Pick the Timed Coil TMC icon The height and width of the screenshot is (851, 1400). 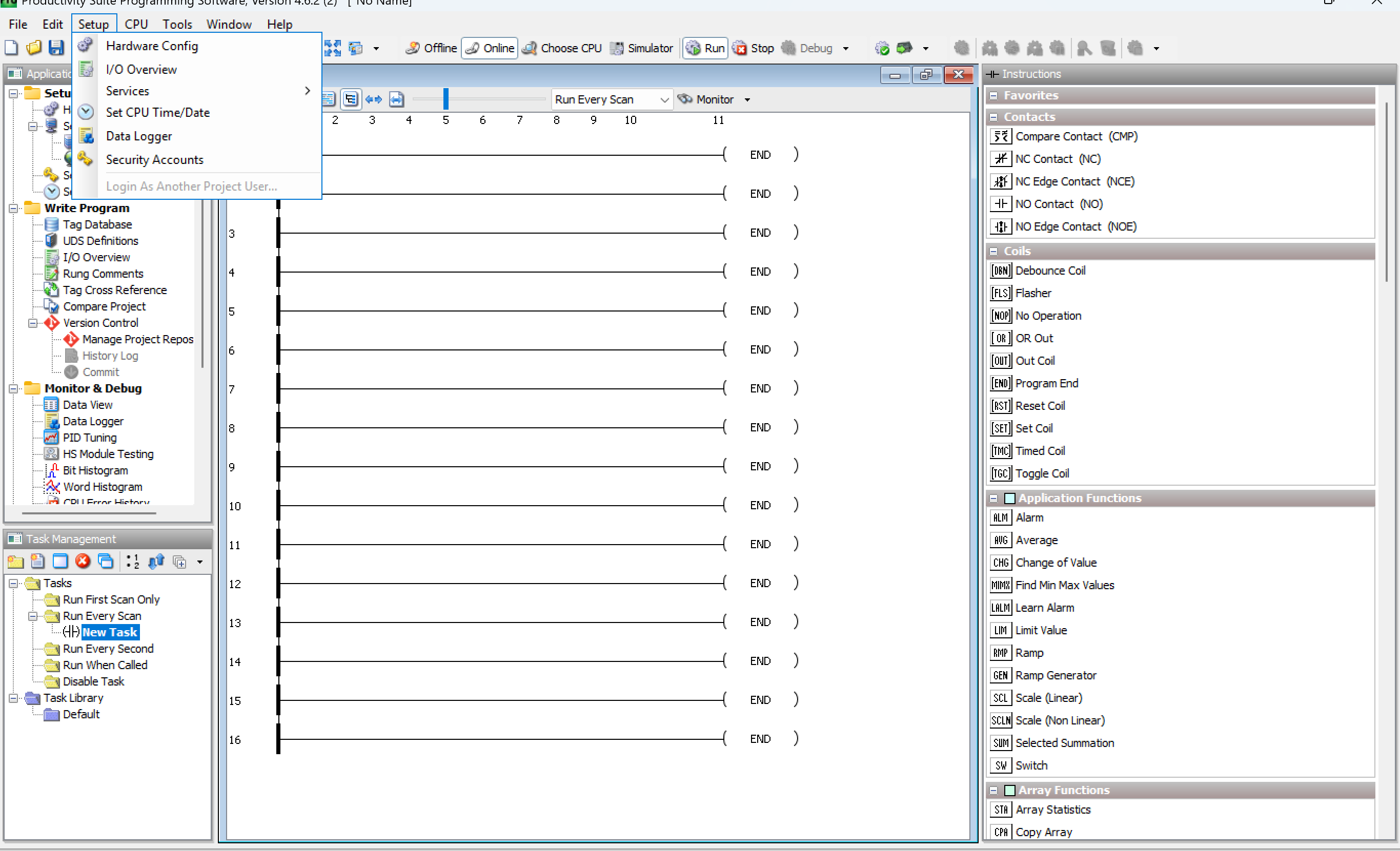coord(1001,451)
